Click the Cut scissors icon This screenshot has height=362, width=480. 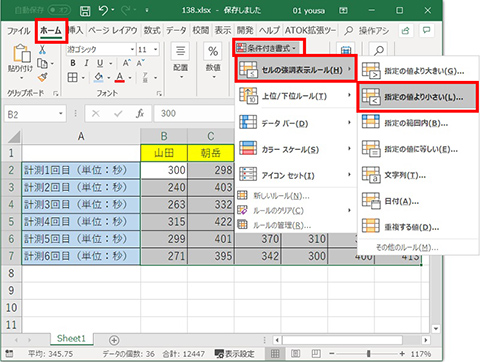coord(42,50)
